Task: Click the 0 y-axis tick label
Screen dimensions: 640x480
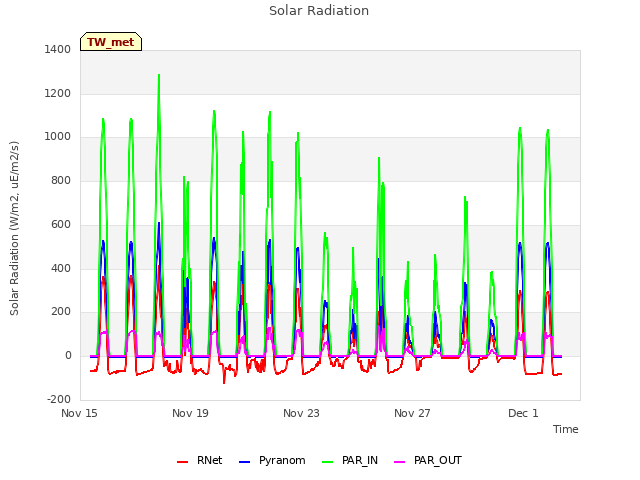Action: click(x=68, y=356)
